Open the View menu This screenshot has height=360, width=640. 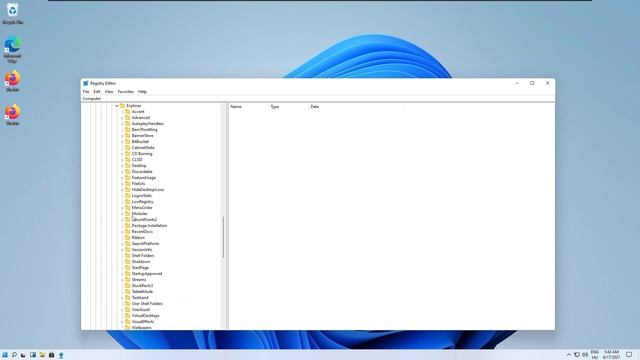pyautogui.click(x=109, y=91)
